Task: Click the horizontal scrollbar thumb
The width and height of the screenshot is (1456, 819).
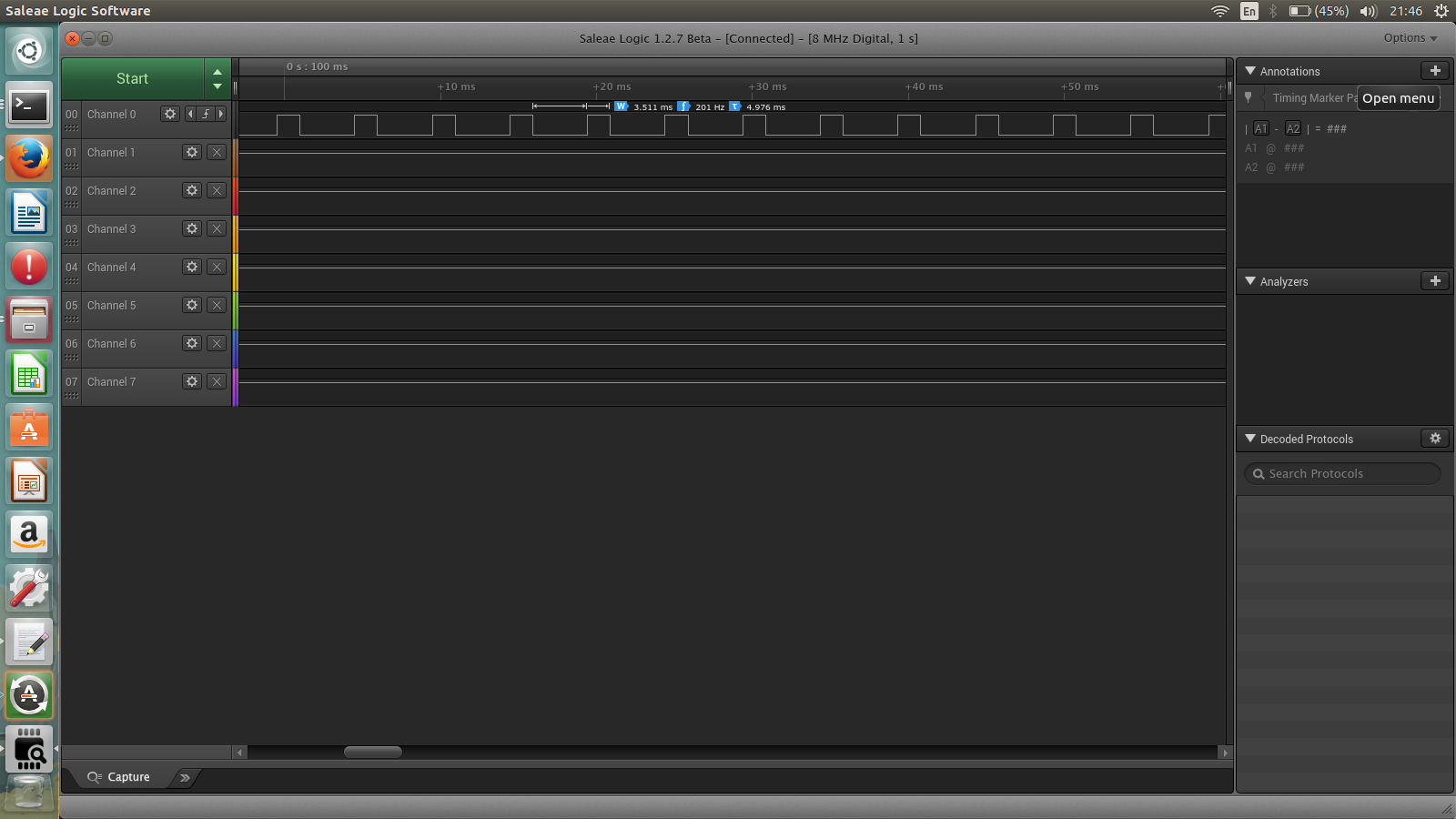Action: click(x=373, y=752)
